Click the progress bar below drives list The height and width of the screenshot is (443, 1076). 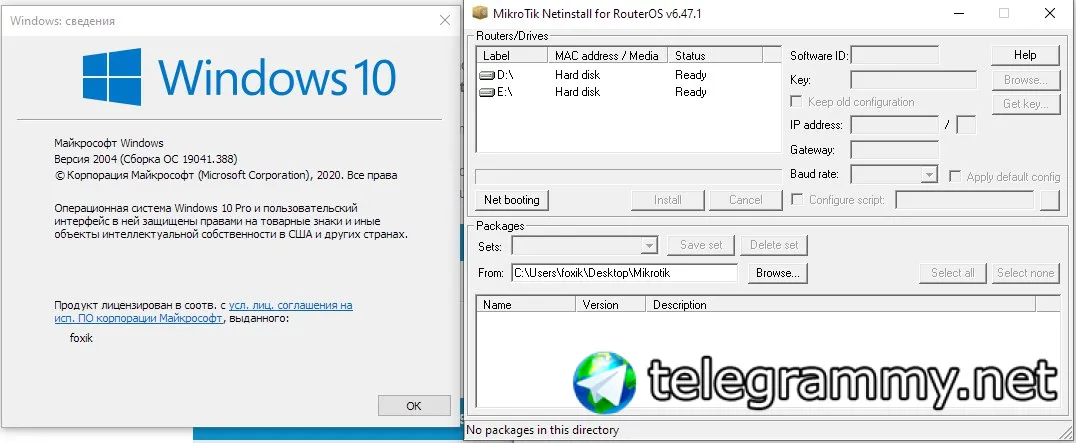click(x=628, y=176)
